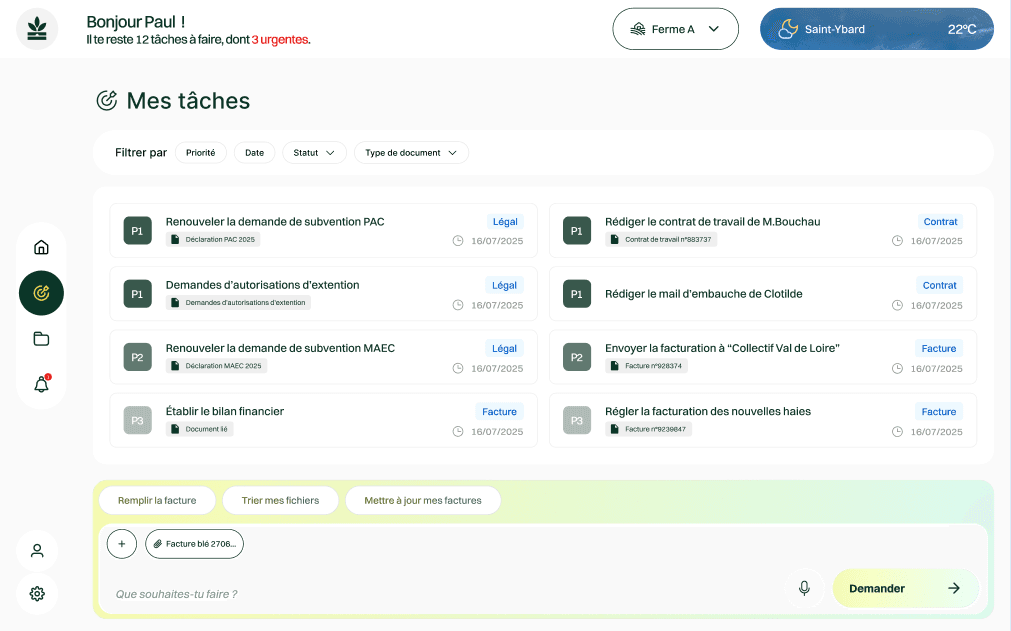Image resolution: width=1011 pixels, height=631 pixels.
Task: Open the Déclaration MAEC 2025 document chip
Action: point(216,365)
